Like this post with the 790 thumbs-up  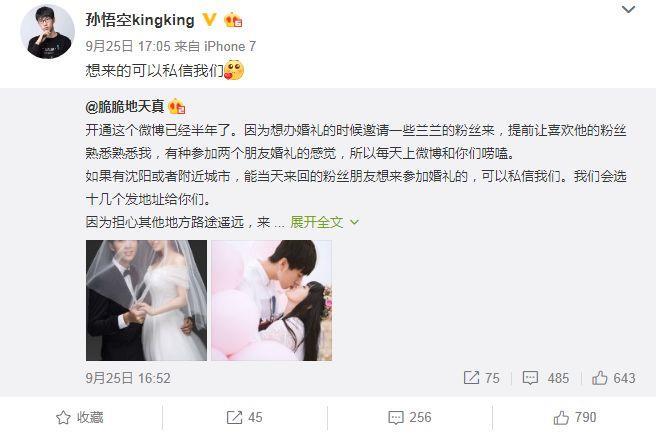click(x=574, y=417)
